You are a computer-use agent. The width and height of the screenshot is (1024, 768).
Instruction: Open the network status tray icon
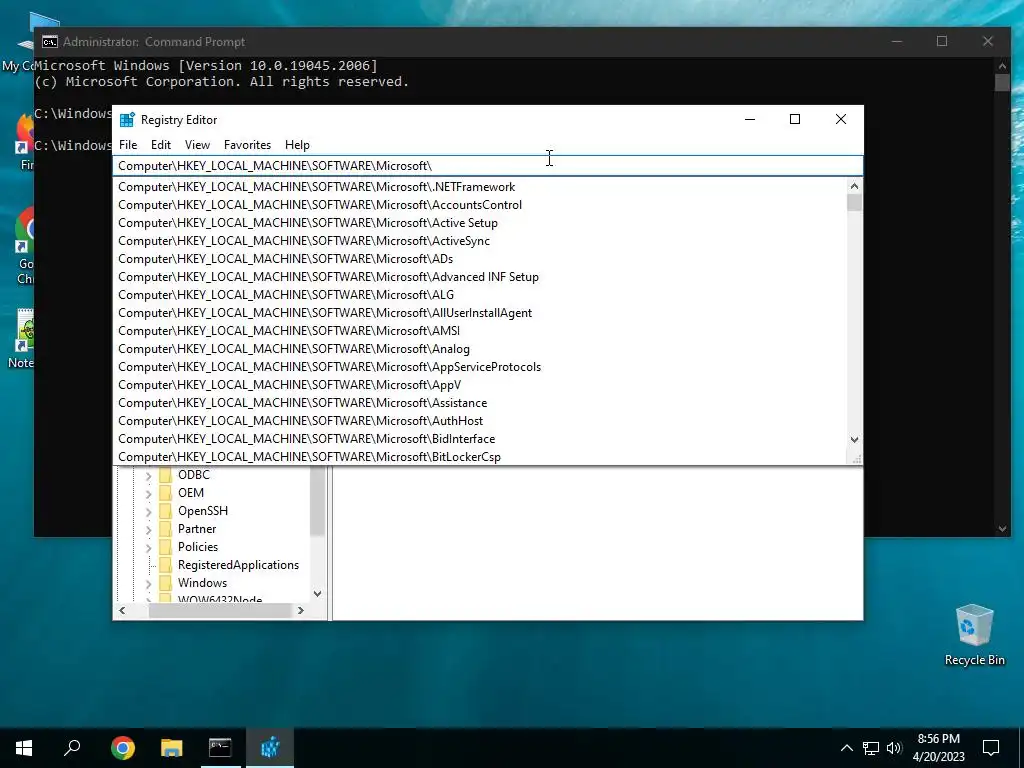[871, 748]
